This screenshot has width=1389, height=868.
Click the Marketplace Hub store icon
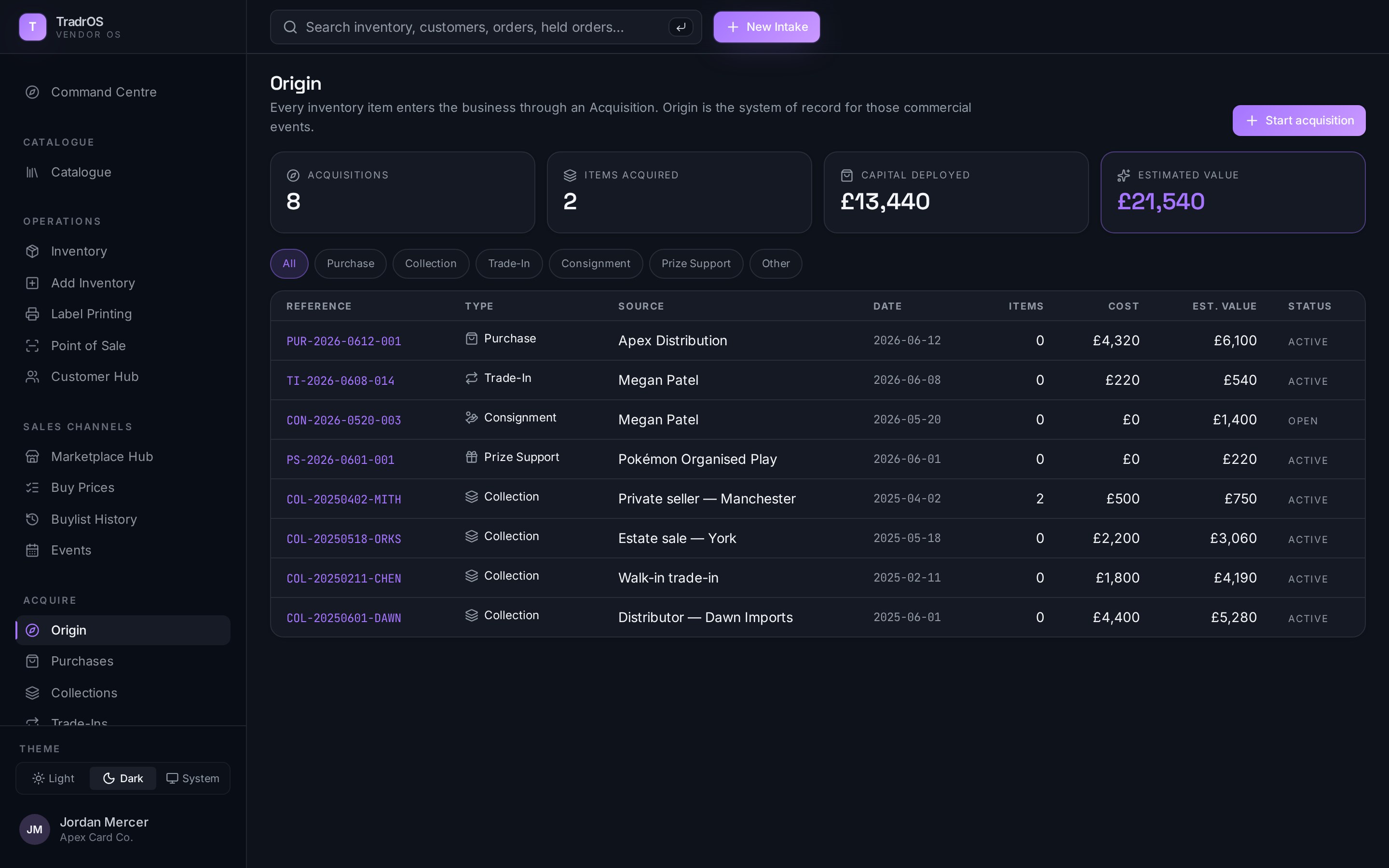pos(32,456)
